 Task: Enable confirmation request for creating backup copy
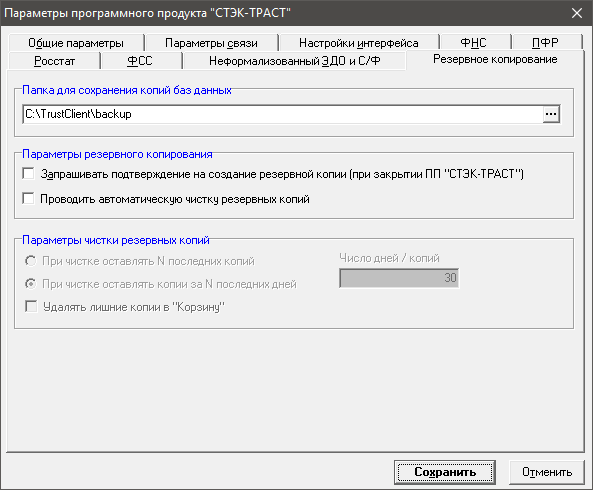click(28, 174)
